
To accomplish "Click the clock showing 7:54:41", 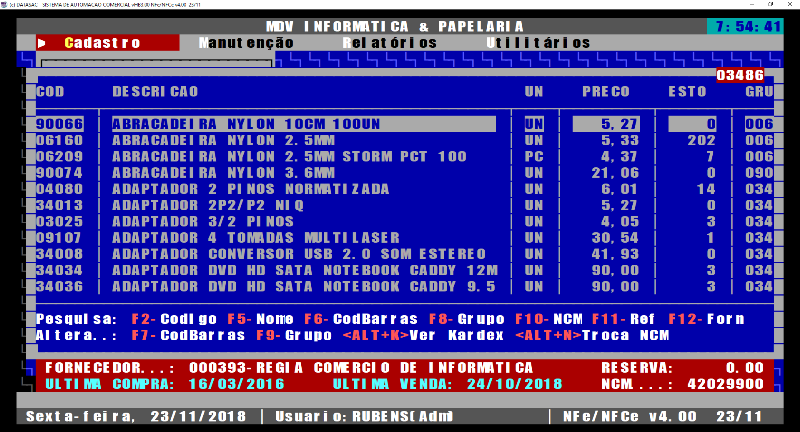I will (745, 27).
